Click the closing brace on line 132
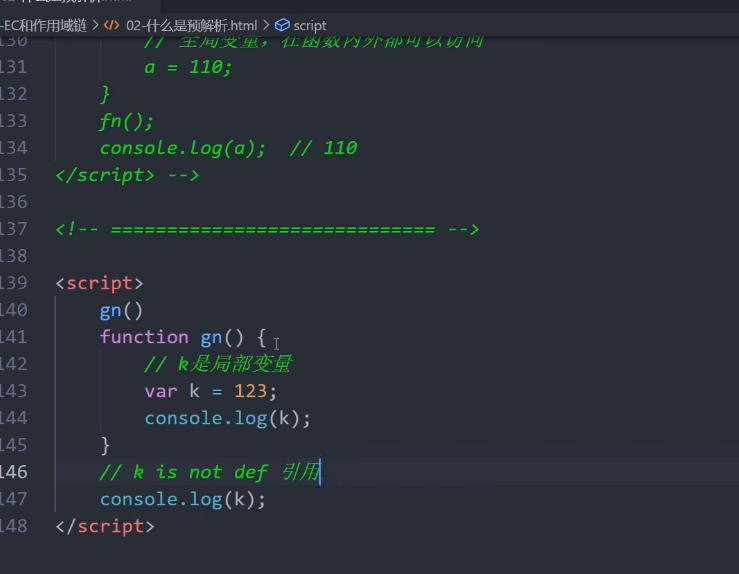Viewport: 739px width, 574px height. pyautogui.click(x=105, y=94)
